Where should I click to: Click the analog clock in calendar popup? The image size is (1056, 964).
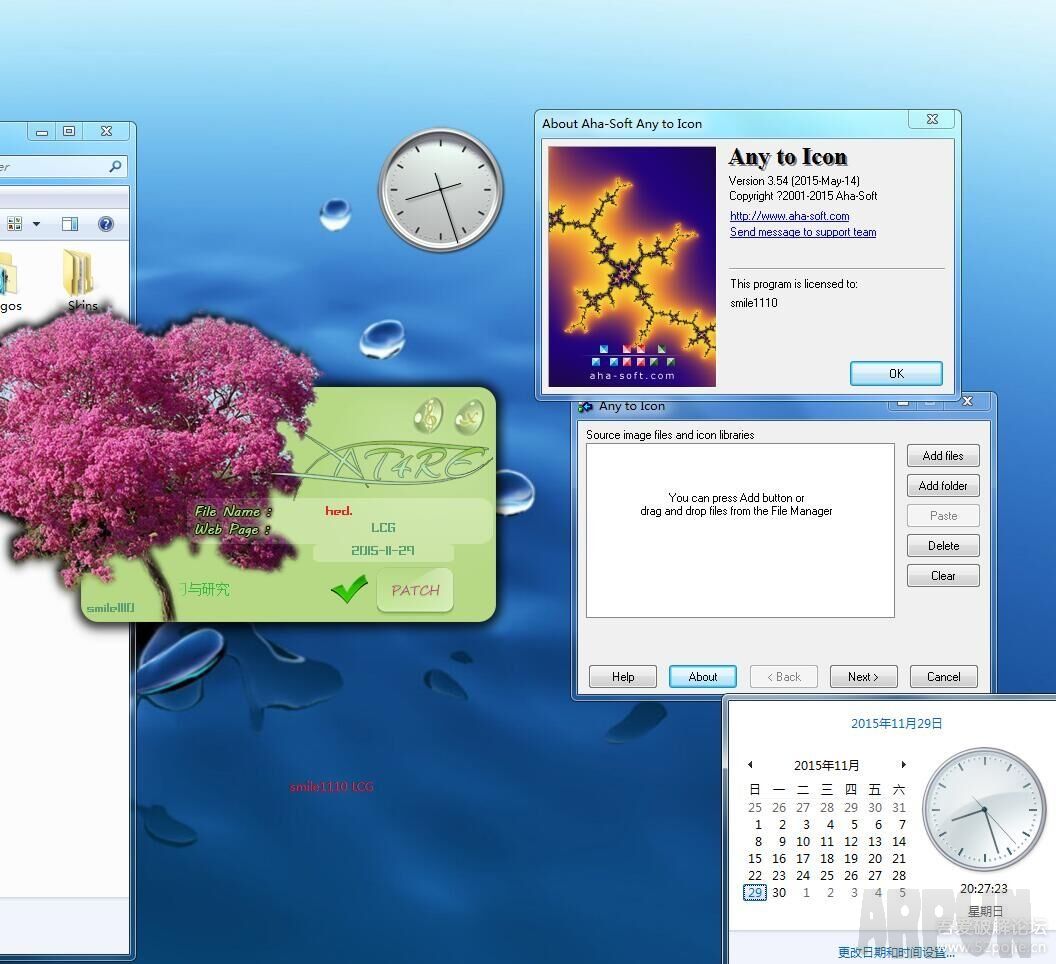pos(984,809)
